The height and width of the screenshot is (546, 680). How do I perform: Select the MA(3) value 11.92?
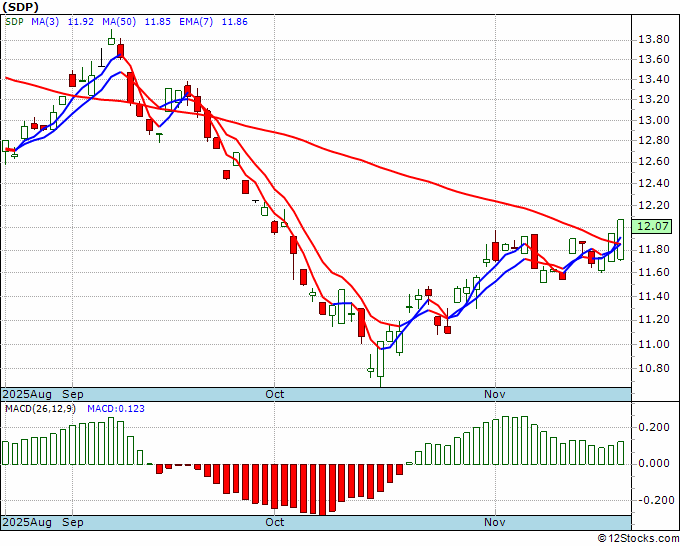coord(81,21)
